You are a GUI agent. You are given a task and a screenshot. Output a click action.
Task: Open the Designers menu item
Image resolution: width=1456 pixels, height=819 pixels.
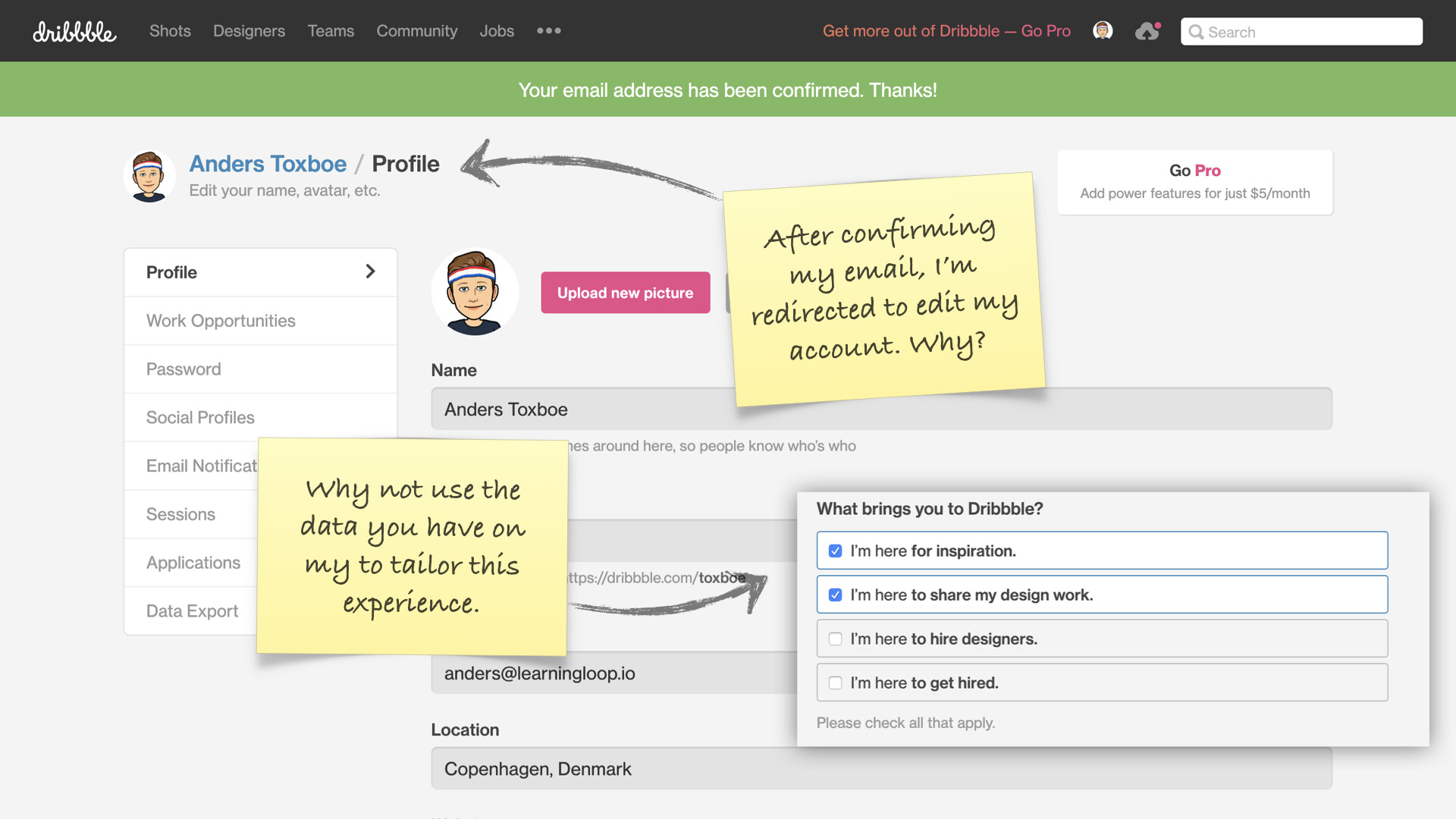(249, 31)
